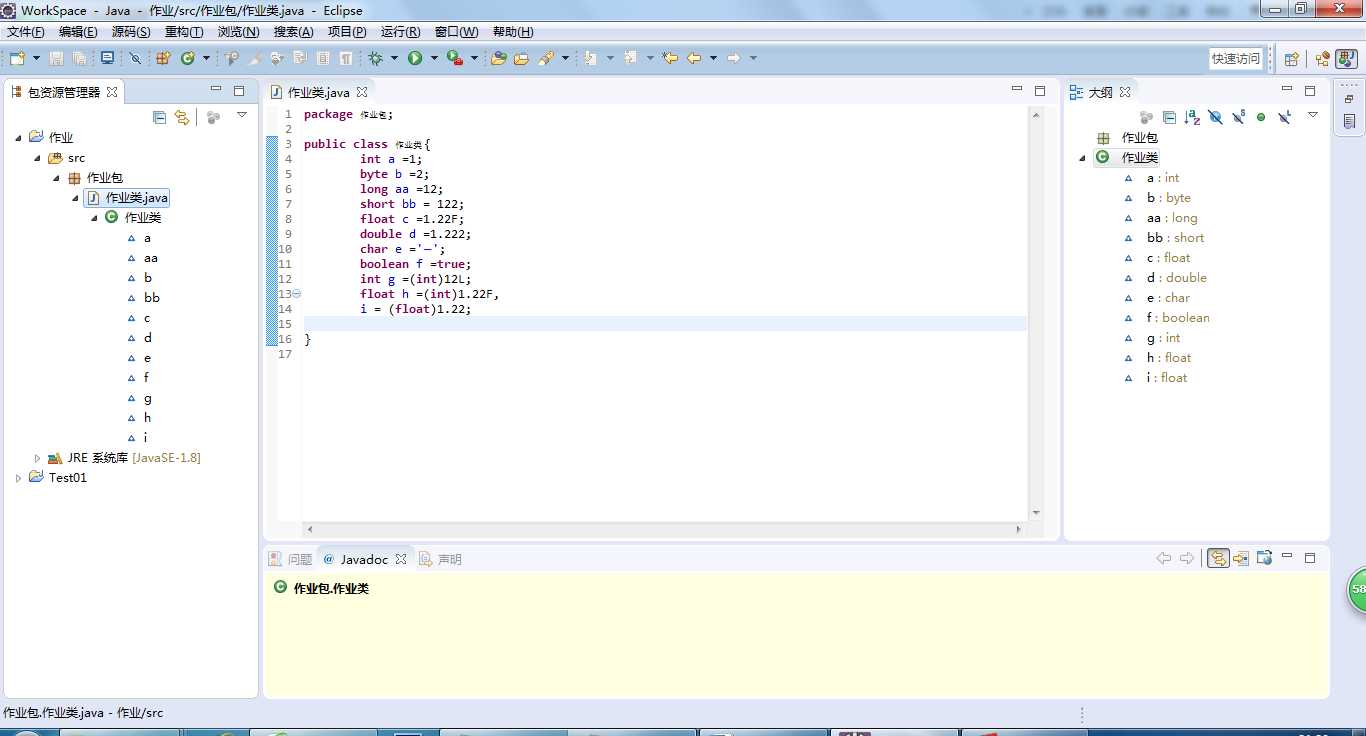Screen dimensions: 1366x736
Task: Click the New Java Package icon
Action: click(x=163, y=58)
